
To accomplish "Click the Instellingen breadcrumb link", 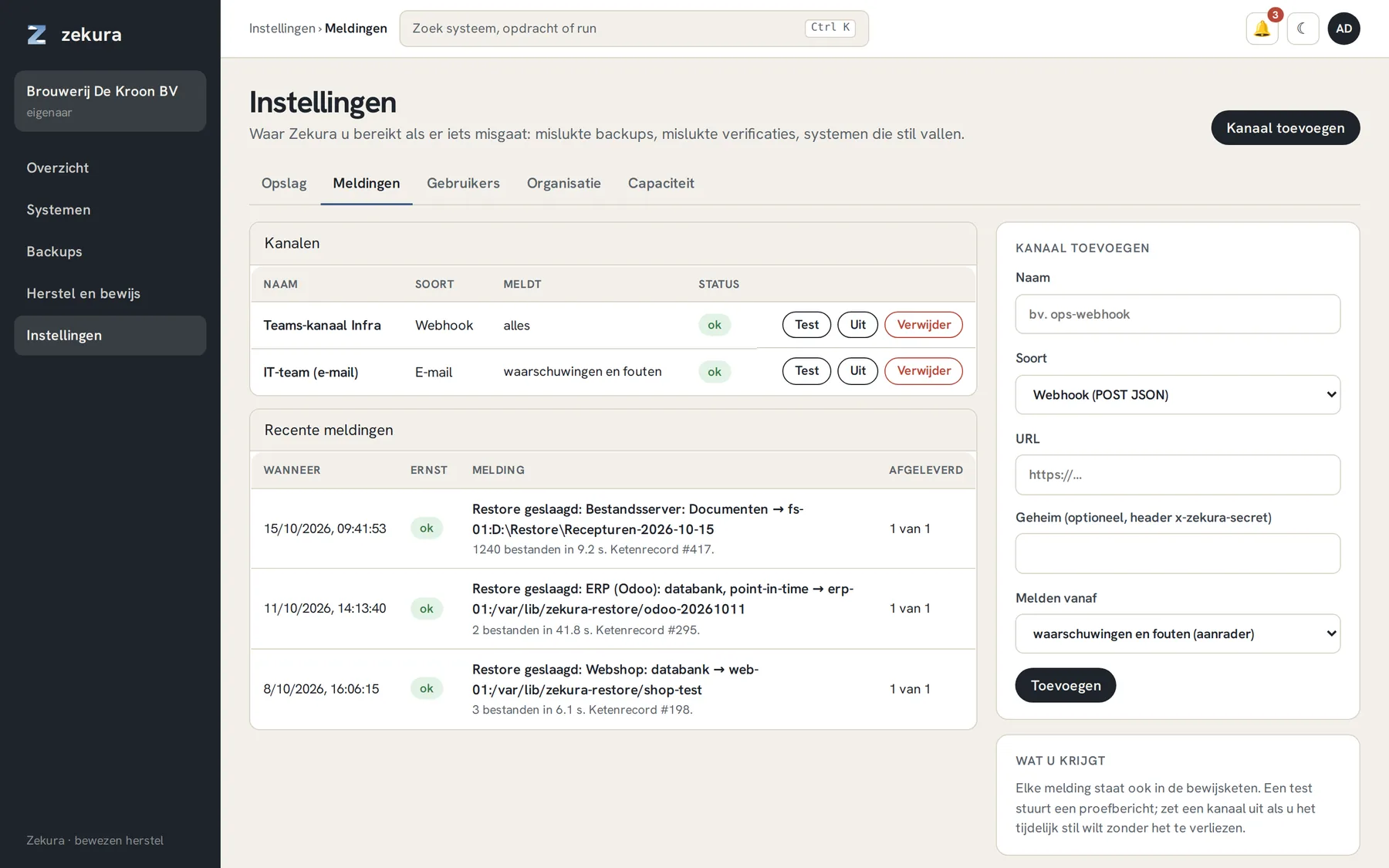I will 282,29.
